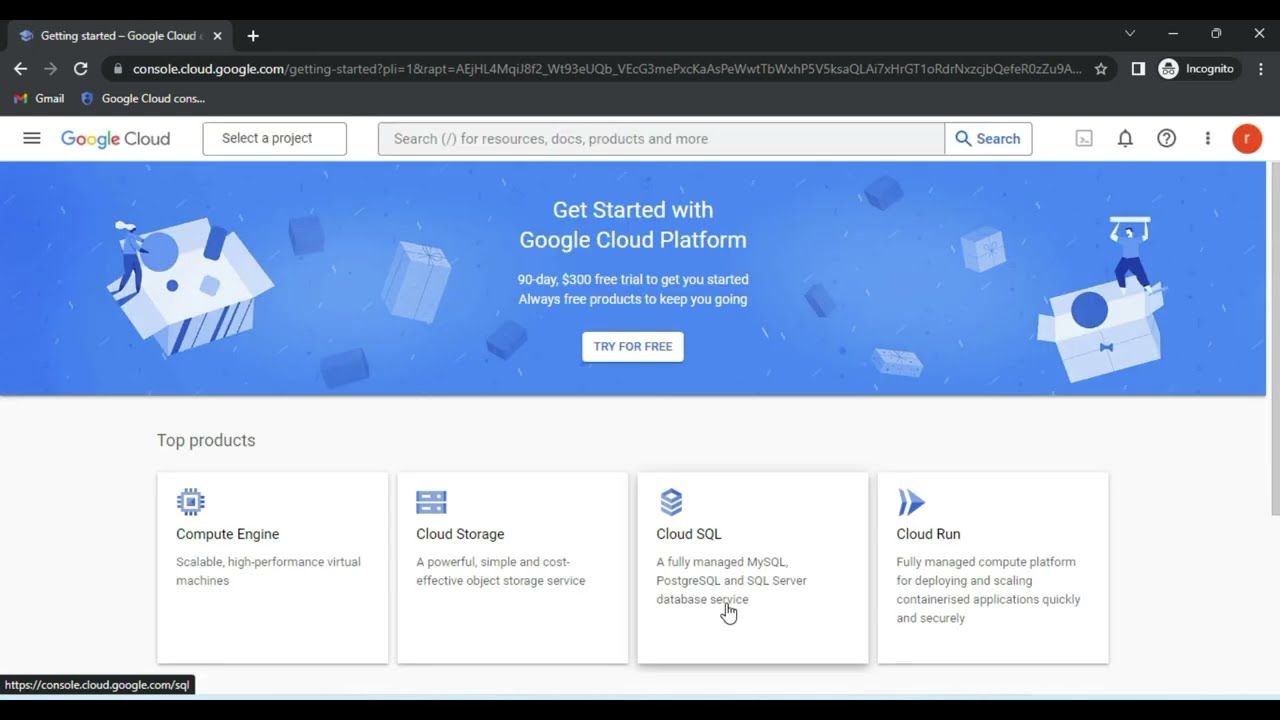Click the Cloud Storage icon
This screenshot has height=720, width=1280.
(431, 502)
